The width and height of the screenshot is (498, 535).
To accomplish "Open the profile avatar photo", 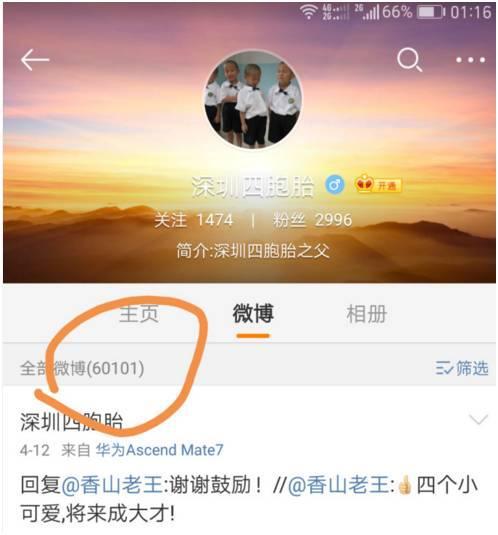I will click(253, 100).
